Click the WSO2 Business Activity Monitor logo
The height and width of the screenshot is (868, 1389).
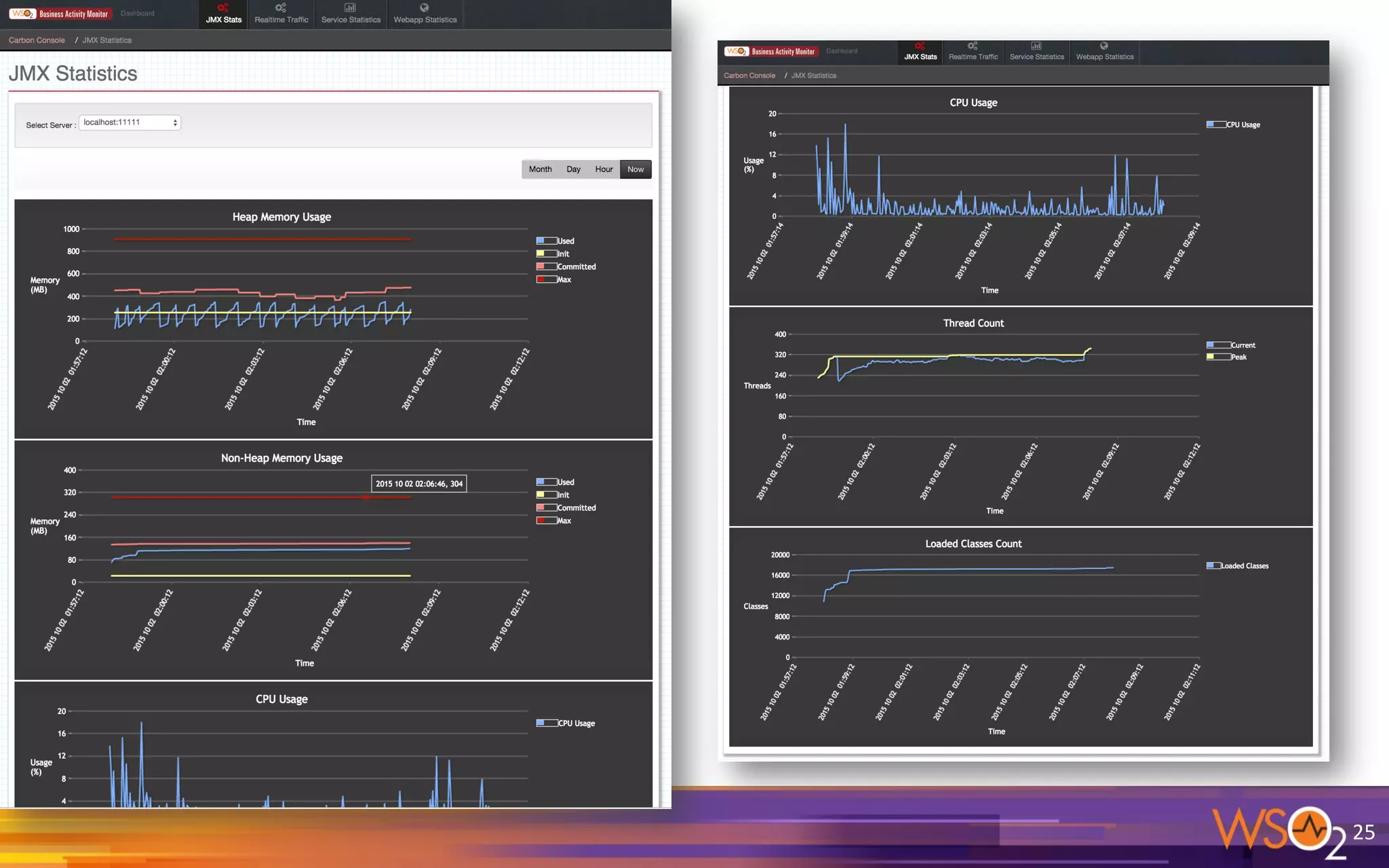click(x=60, y=14)
